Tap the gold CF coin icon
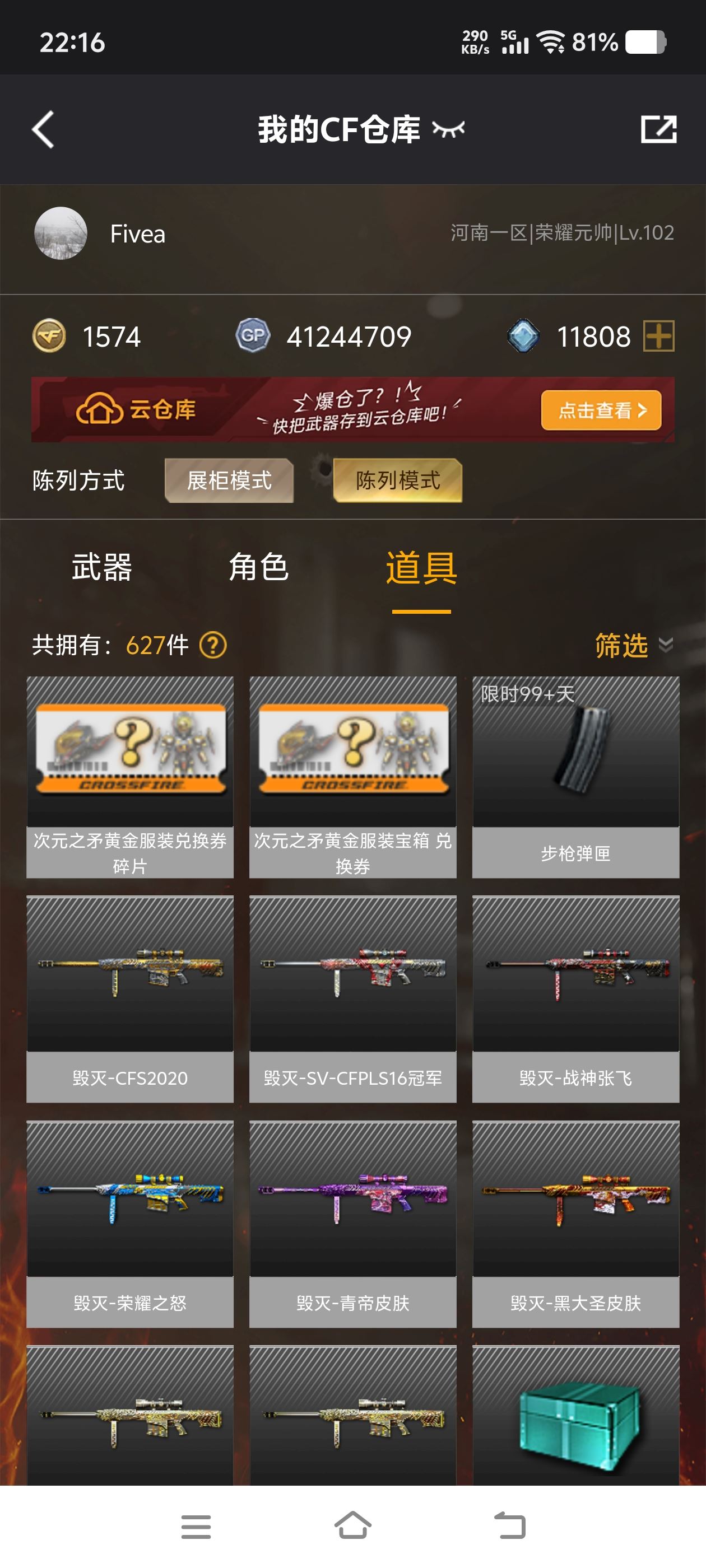The width and height of the screenshot is (706, 1568). pyautogui.click(x=49, y=336)
